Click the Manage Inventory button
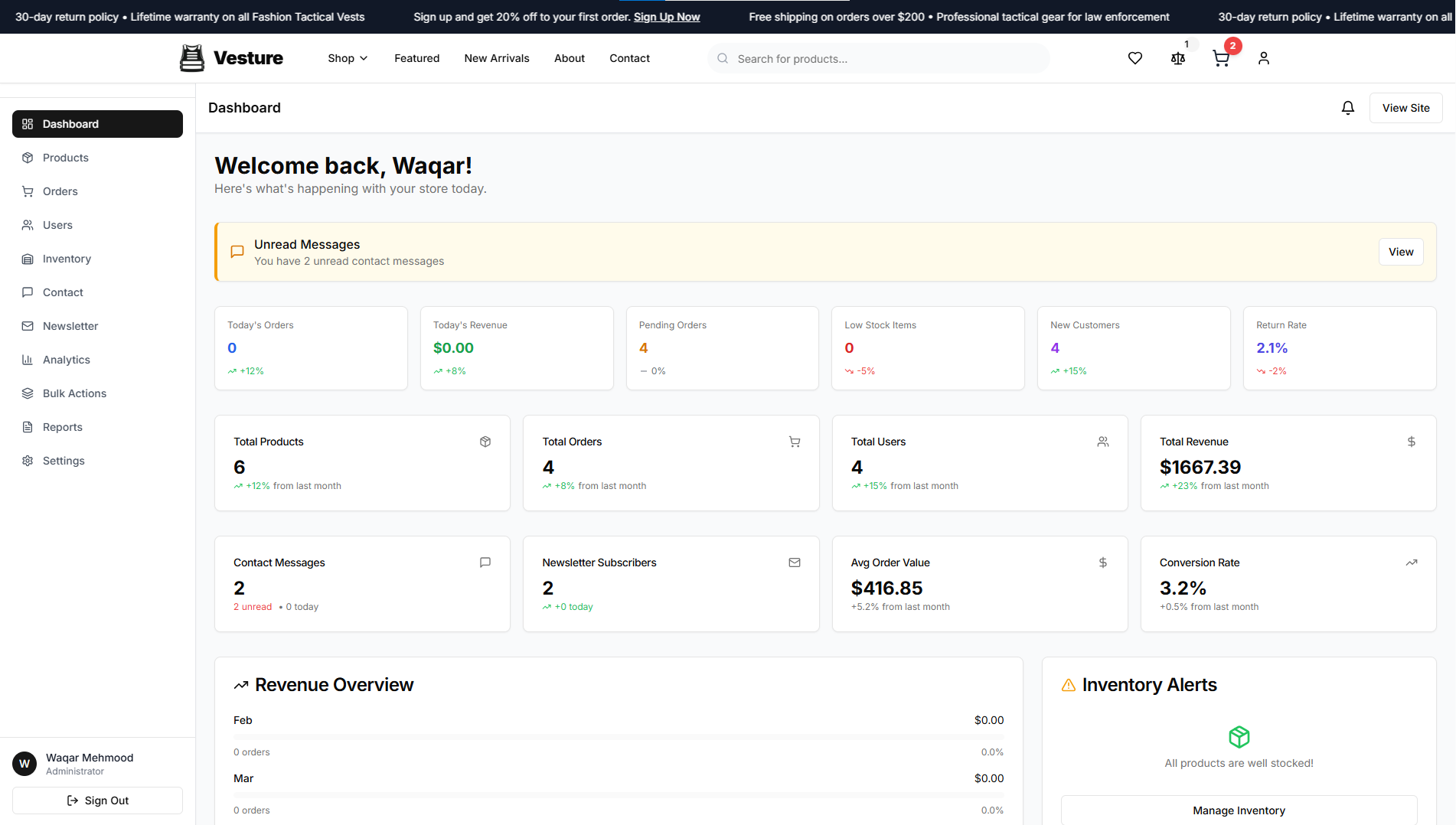Viewport: 1456px width, 825px height. (x=1239, y=810)
